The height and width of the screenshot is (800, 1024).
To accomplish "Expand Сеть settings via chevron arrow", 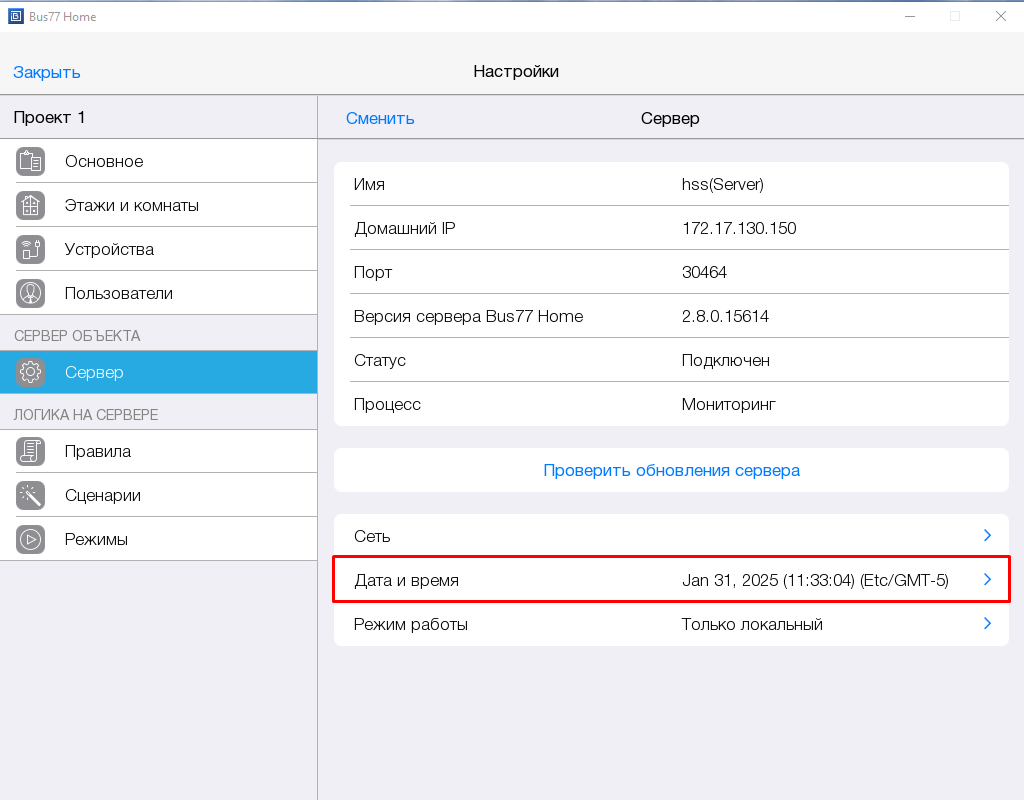I will point(986,536).
